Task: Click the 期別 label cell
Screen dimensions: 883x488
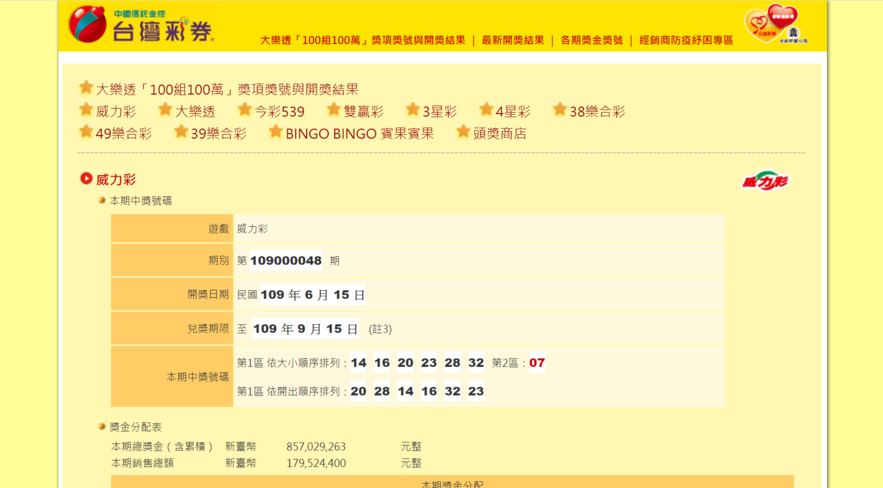Action: click(172, 260)
